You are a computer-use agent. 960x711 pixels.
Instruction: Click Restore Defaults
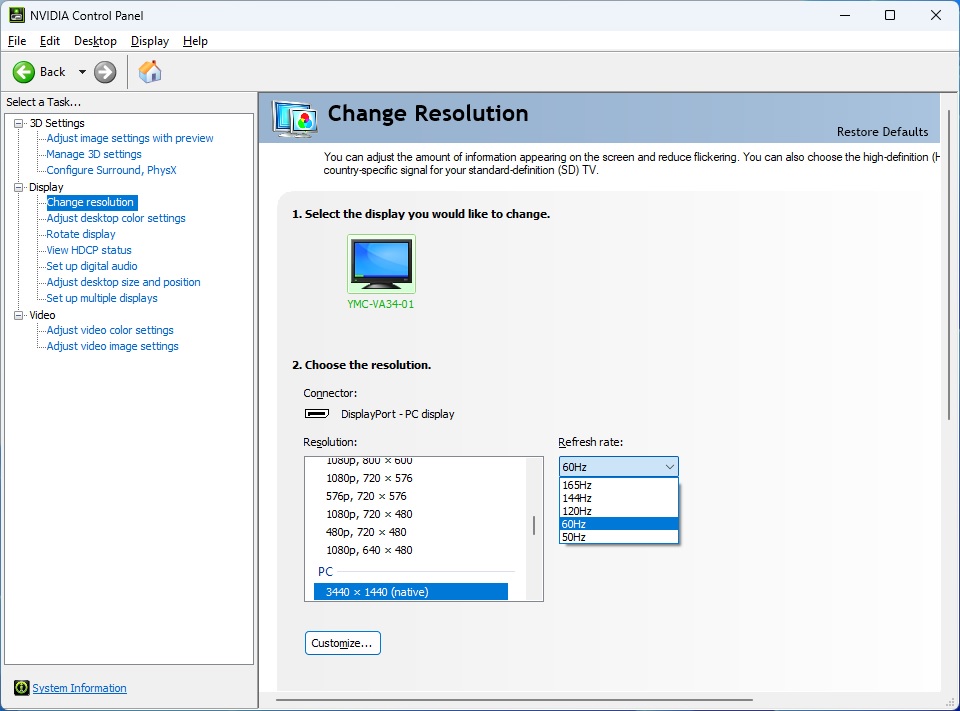tap(882, 132)
